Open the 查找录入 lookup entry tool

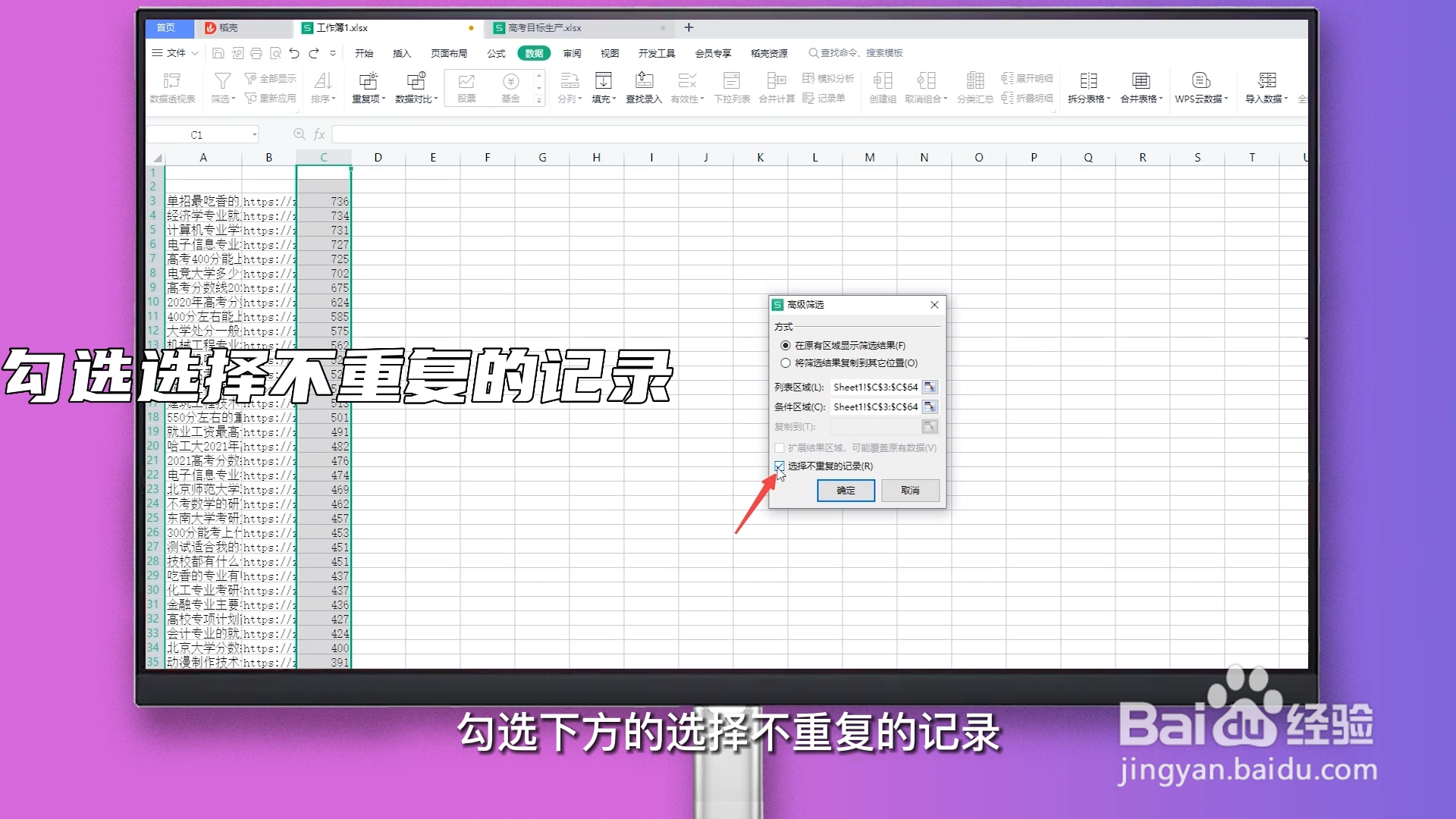point(643,86)
